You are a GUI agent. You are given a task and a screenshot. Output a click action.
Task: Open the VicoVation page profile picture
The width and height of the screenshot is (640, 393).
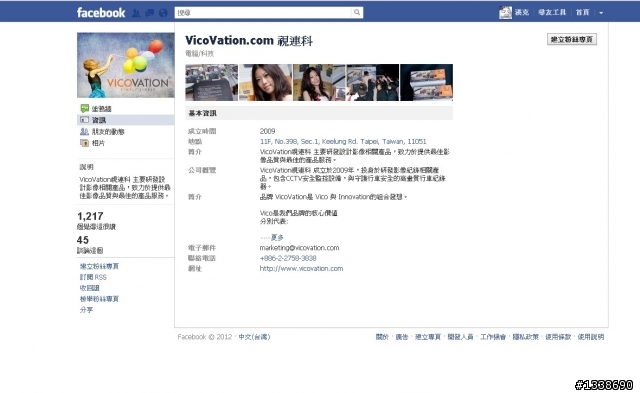point(126,65)
